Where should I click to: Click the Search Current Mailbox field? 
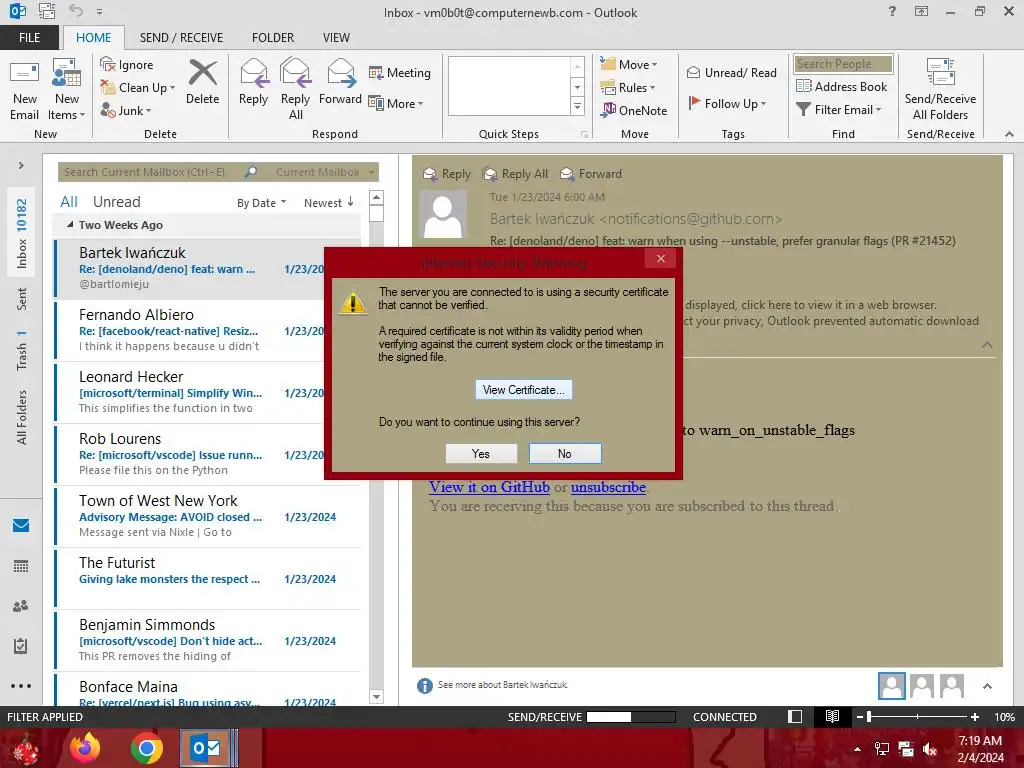(150, 172)
